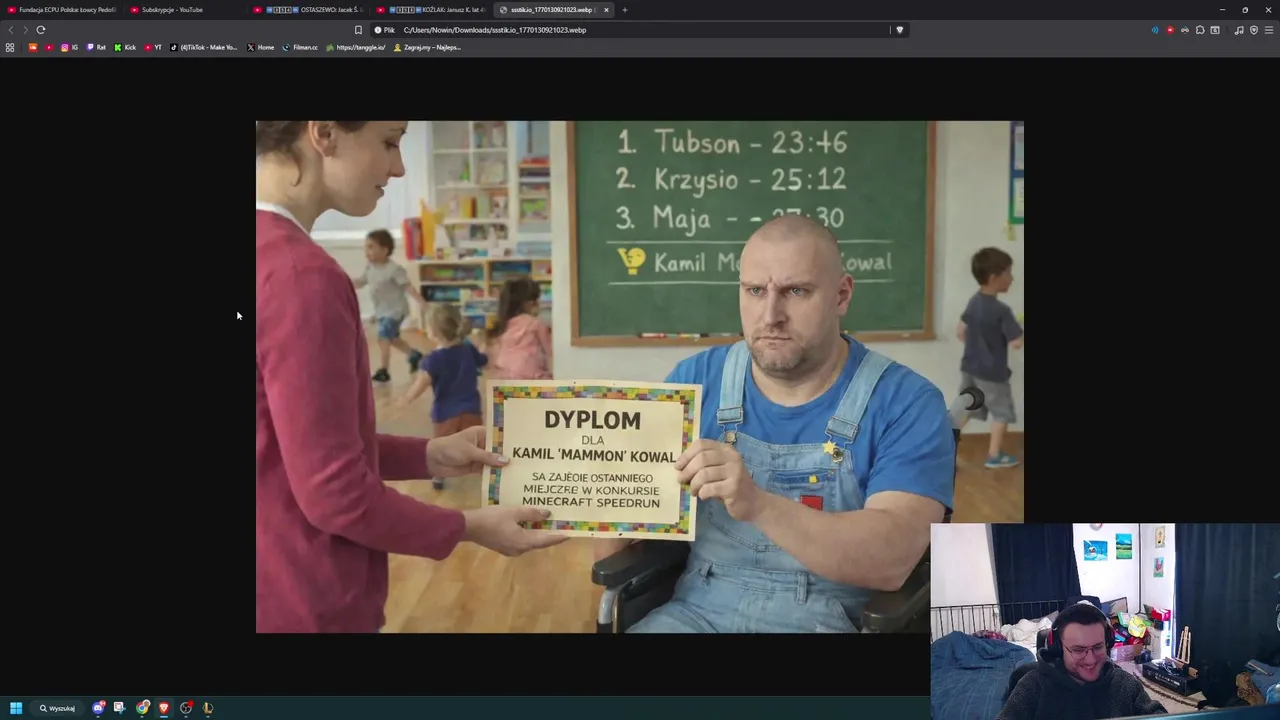1280x720 pixels.
Task: Open the Rat Twitch bookmark
Action: [x=96, y=47]
